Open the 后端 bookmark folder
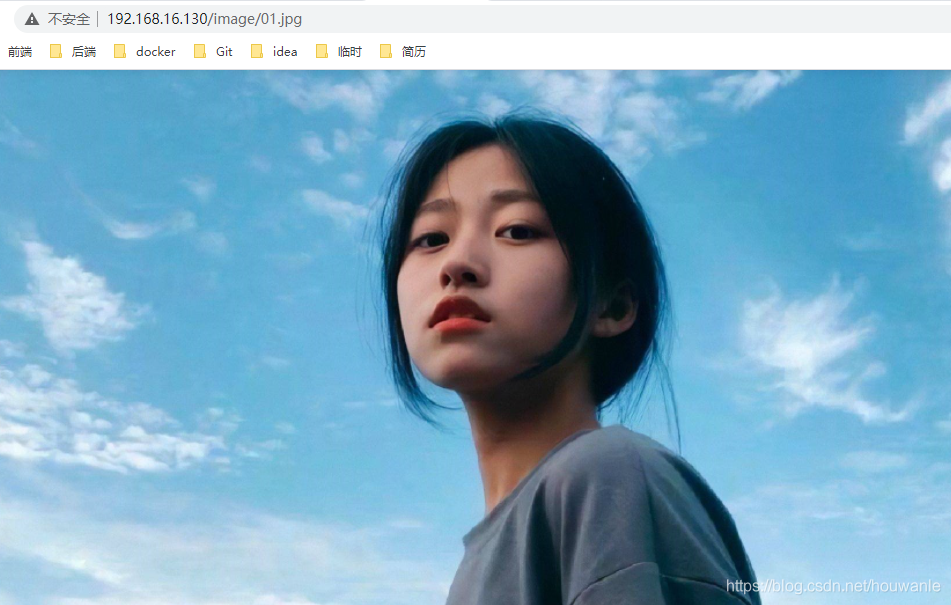 (x=73, y=52)
